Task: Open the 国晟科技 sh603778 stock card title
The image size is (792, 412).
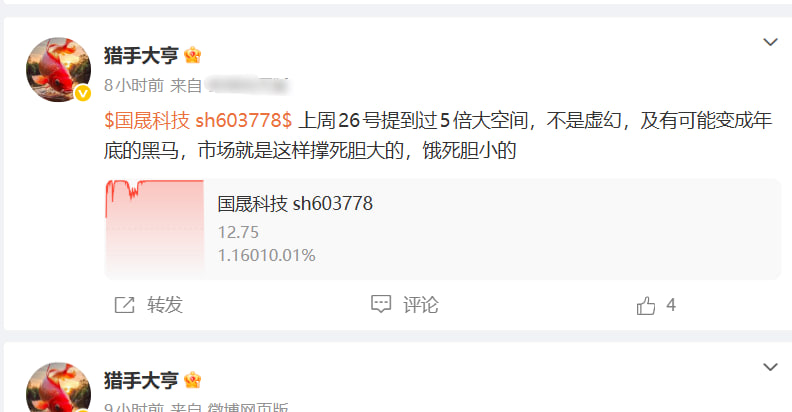Action: (x=295, y=203)
